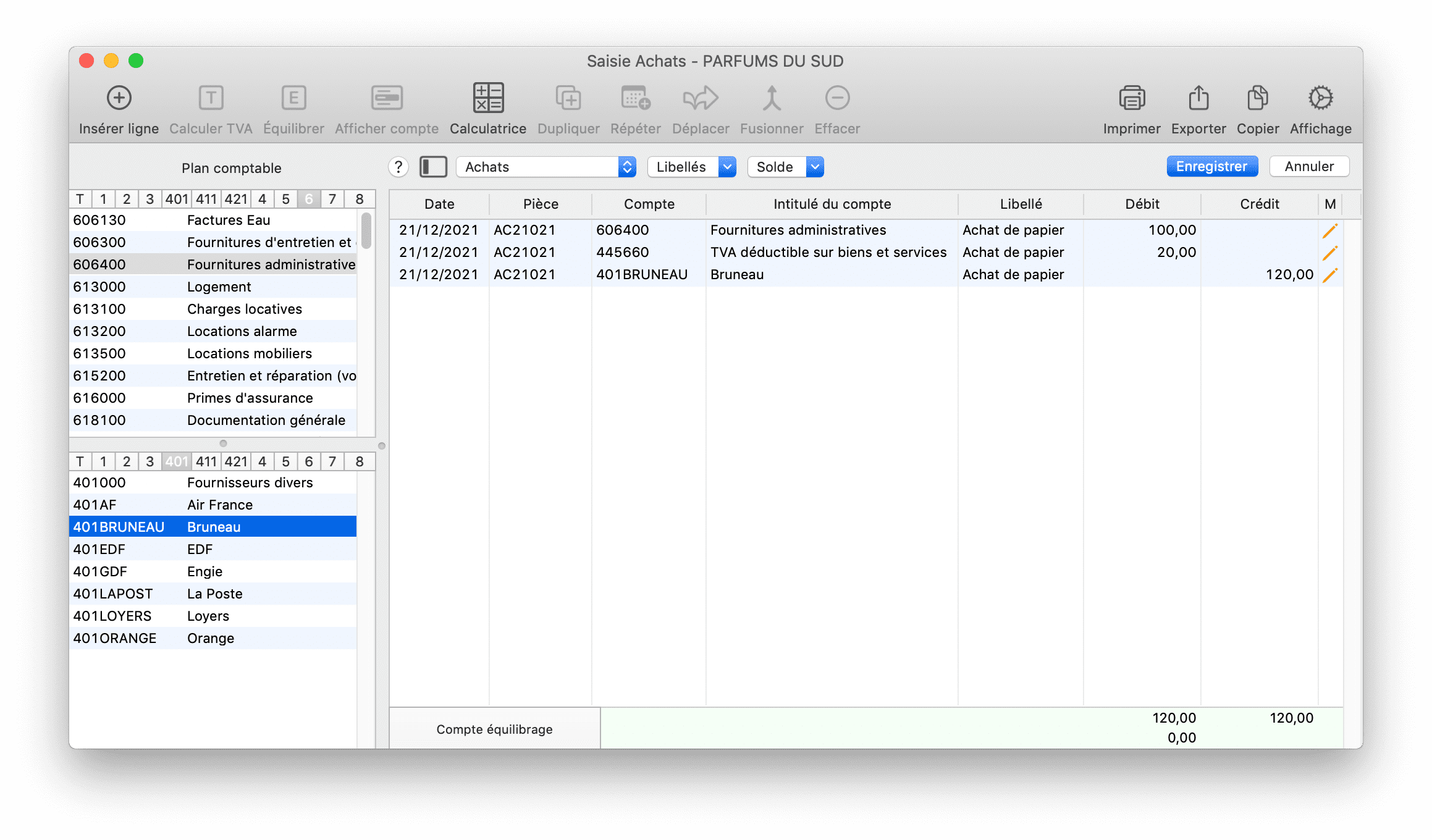Screen dimensions: 1432x840
Task: Click the Annuler button
Action: pos(1309,166)
